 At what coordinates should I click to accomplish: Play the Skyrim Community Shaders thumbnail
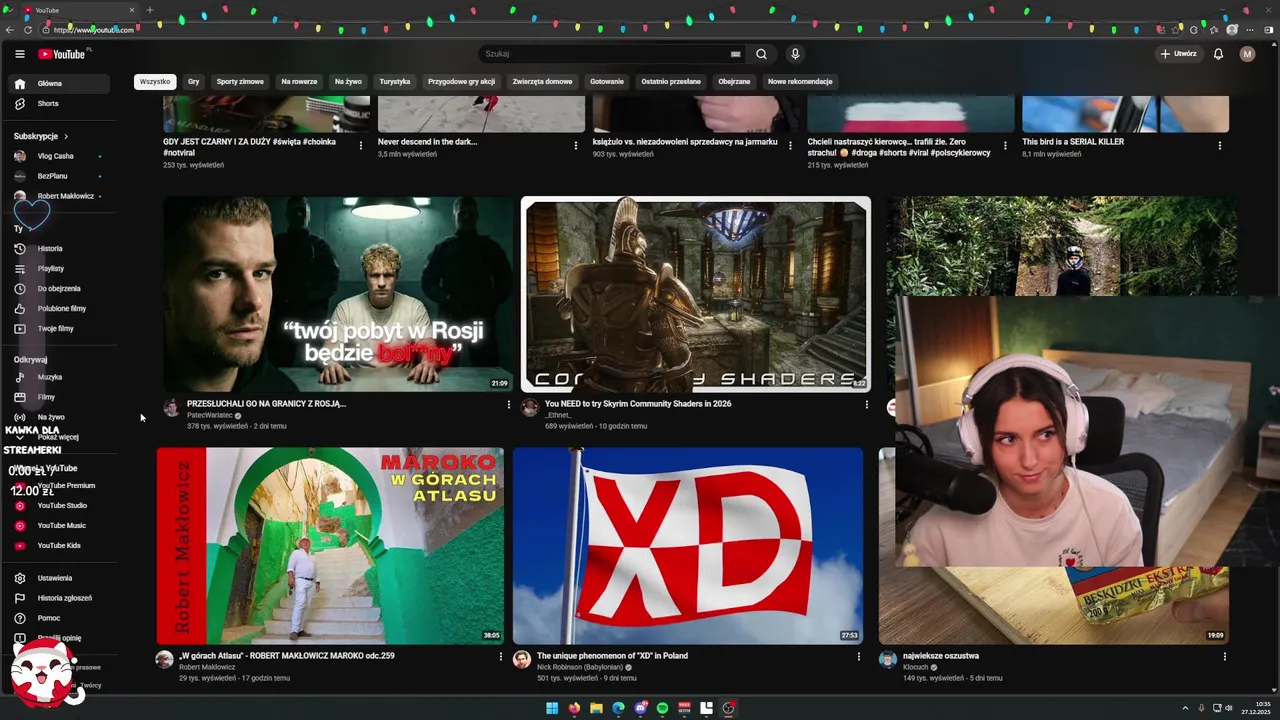coord(696,294)
